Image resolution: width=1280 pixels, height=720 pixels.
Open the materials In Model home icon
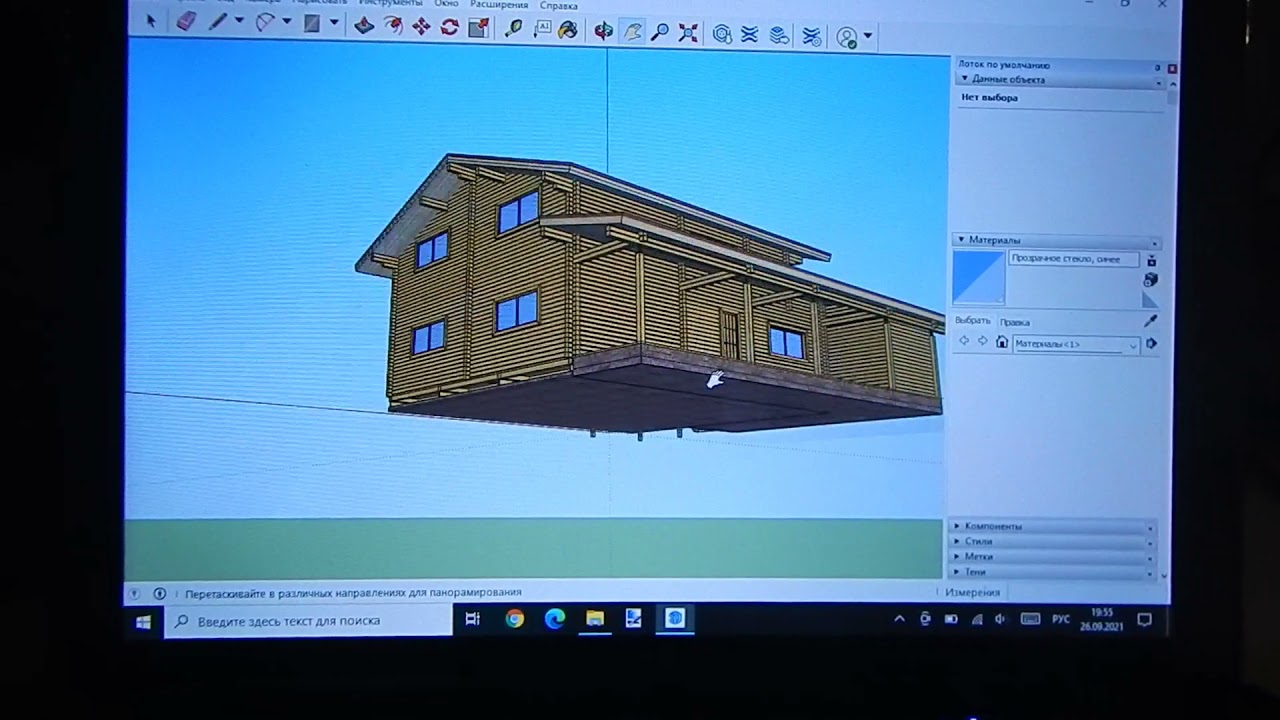point(1001,342)
